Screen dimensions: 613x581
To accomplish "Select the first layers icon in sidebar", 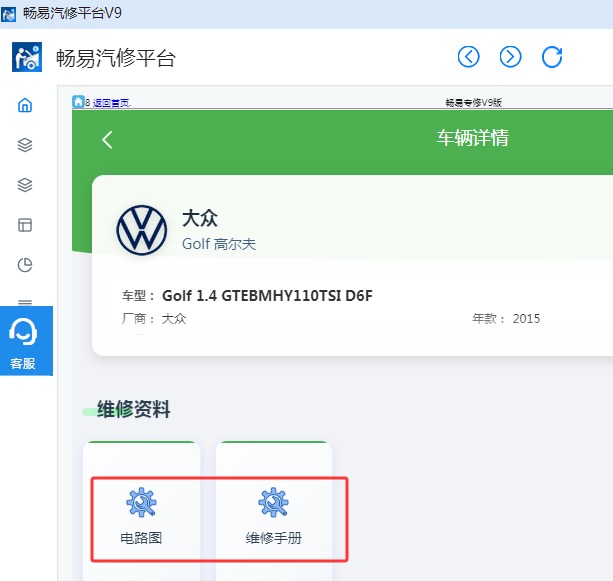I will tap(25, 145).
